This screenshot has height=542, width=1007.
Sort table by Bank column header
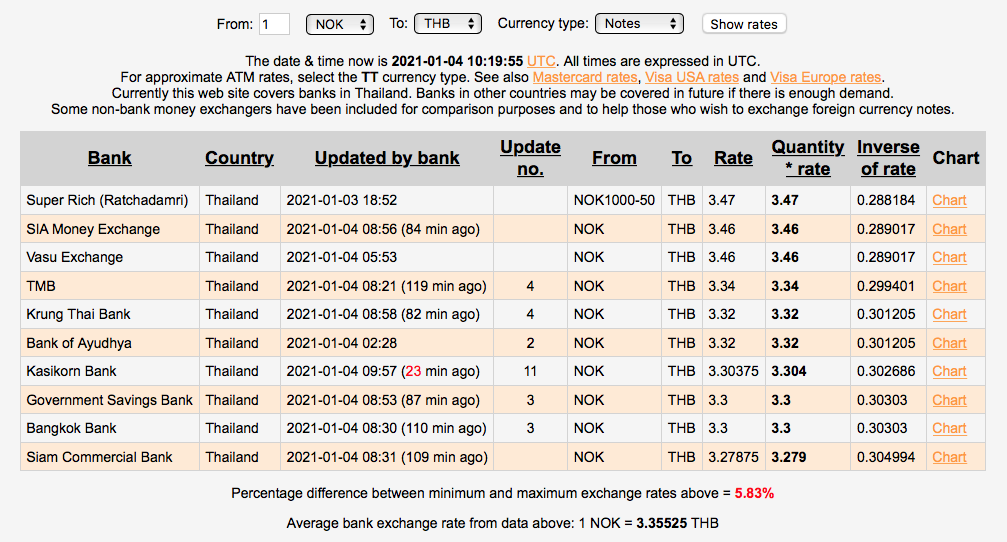tap(110, 158)
